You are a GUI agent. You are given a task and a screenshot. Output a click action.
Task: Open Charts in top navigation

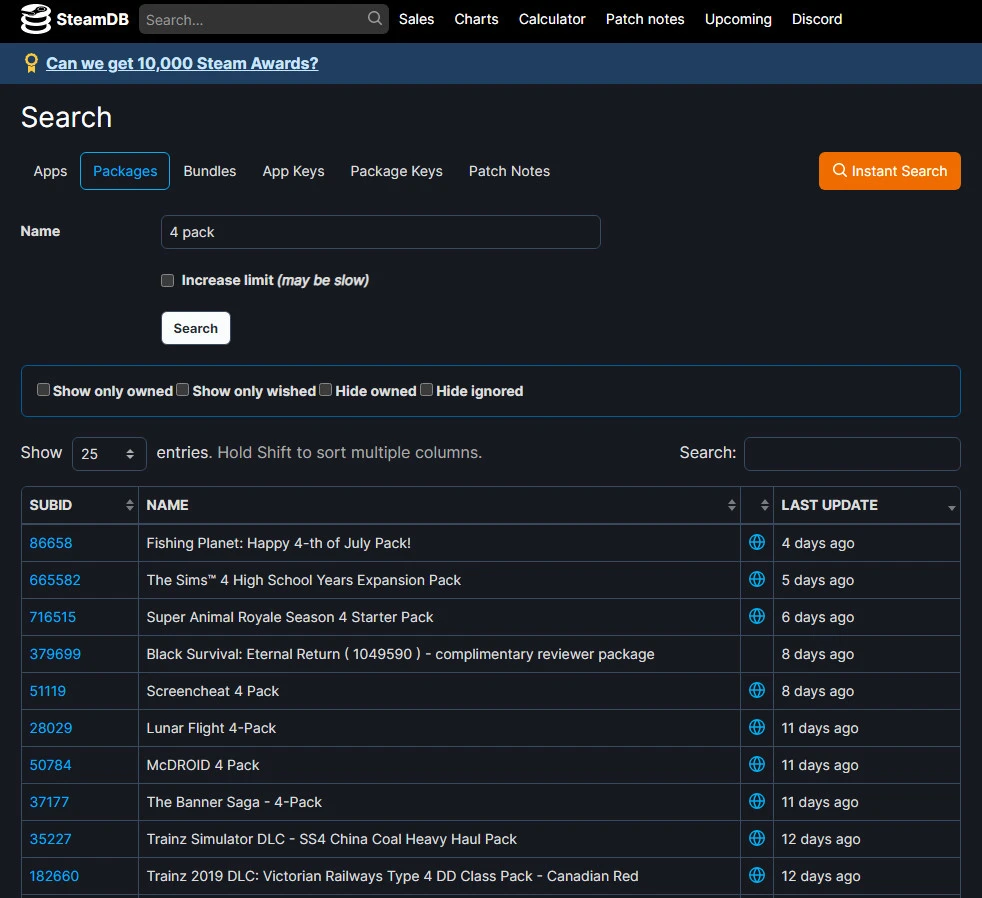pyautogui.click(x=477, y=19)
